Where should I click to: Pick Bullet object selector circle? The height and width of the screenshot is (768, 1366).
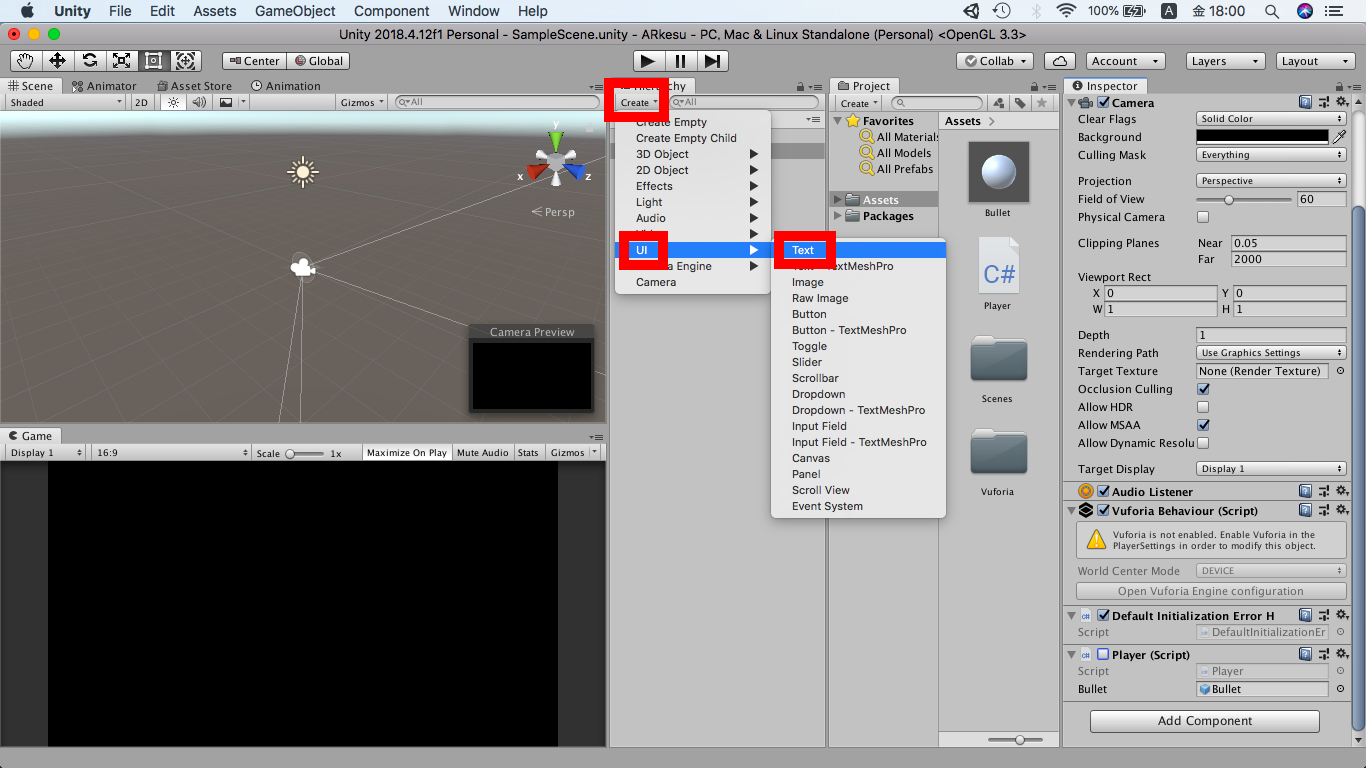[x=1340, y=689]
